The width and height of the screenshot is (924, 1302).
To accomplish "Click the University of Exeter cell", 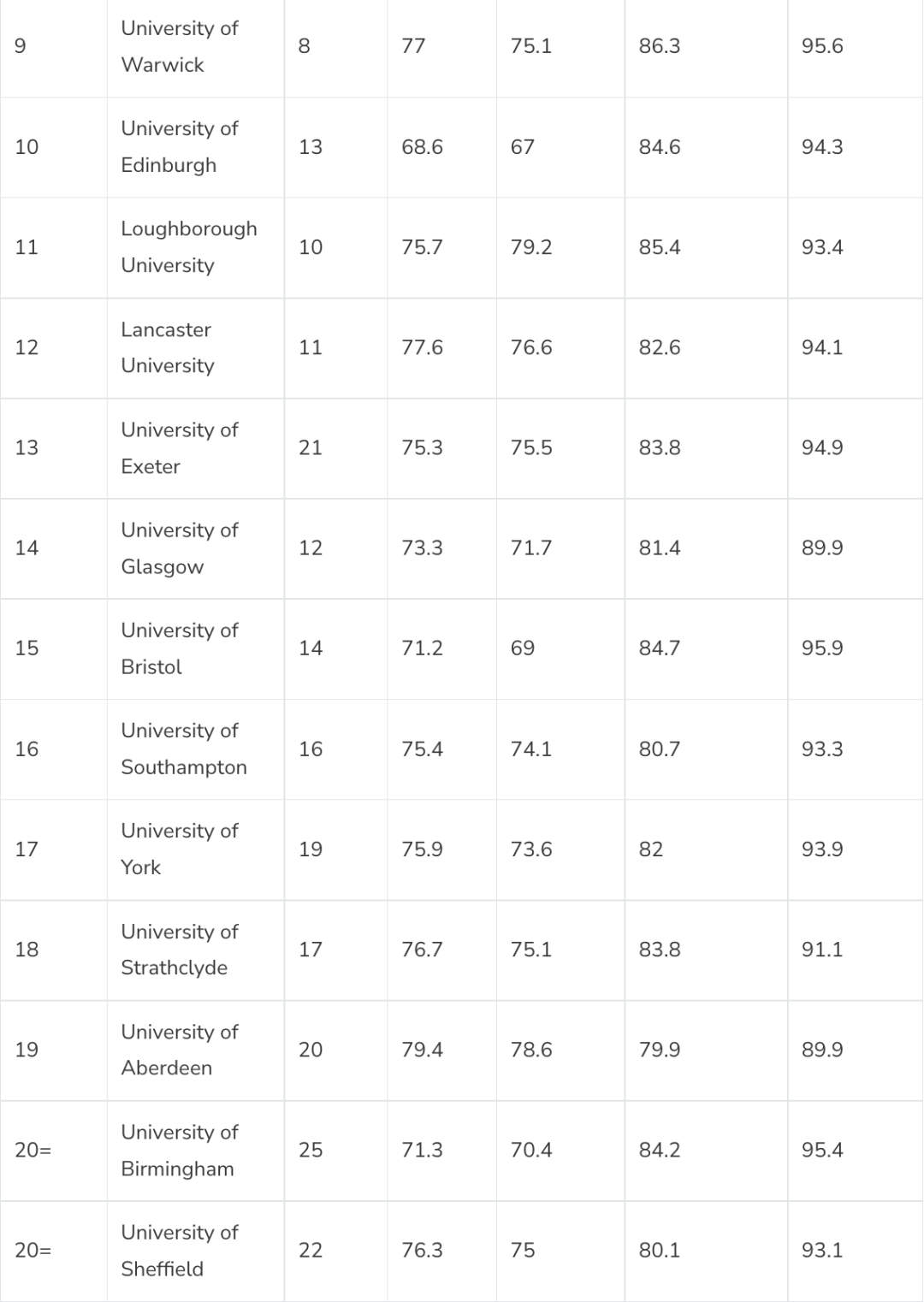I will tap(180, 447).
